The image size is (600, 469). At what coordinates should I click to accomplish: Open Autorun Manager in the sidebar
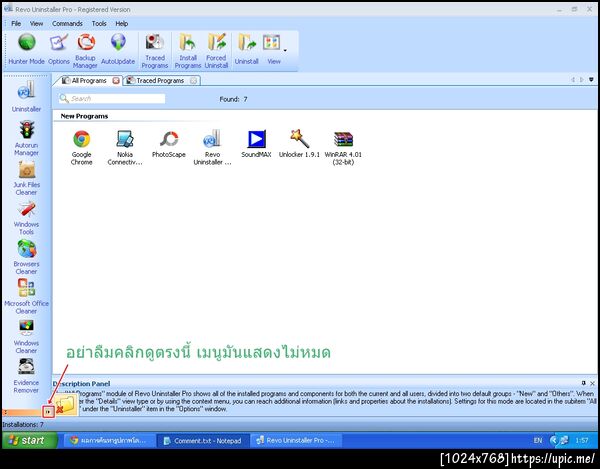[26, 138]
